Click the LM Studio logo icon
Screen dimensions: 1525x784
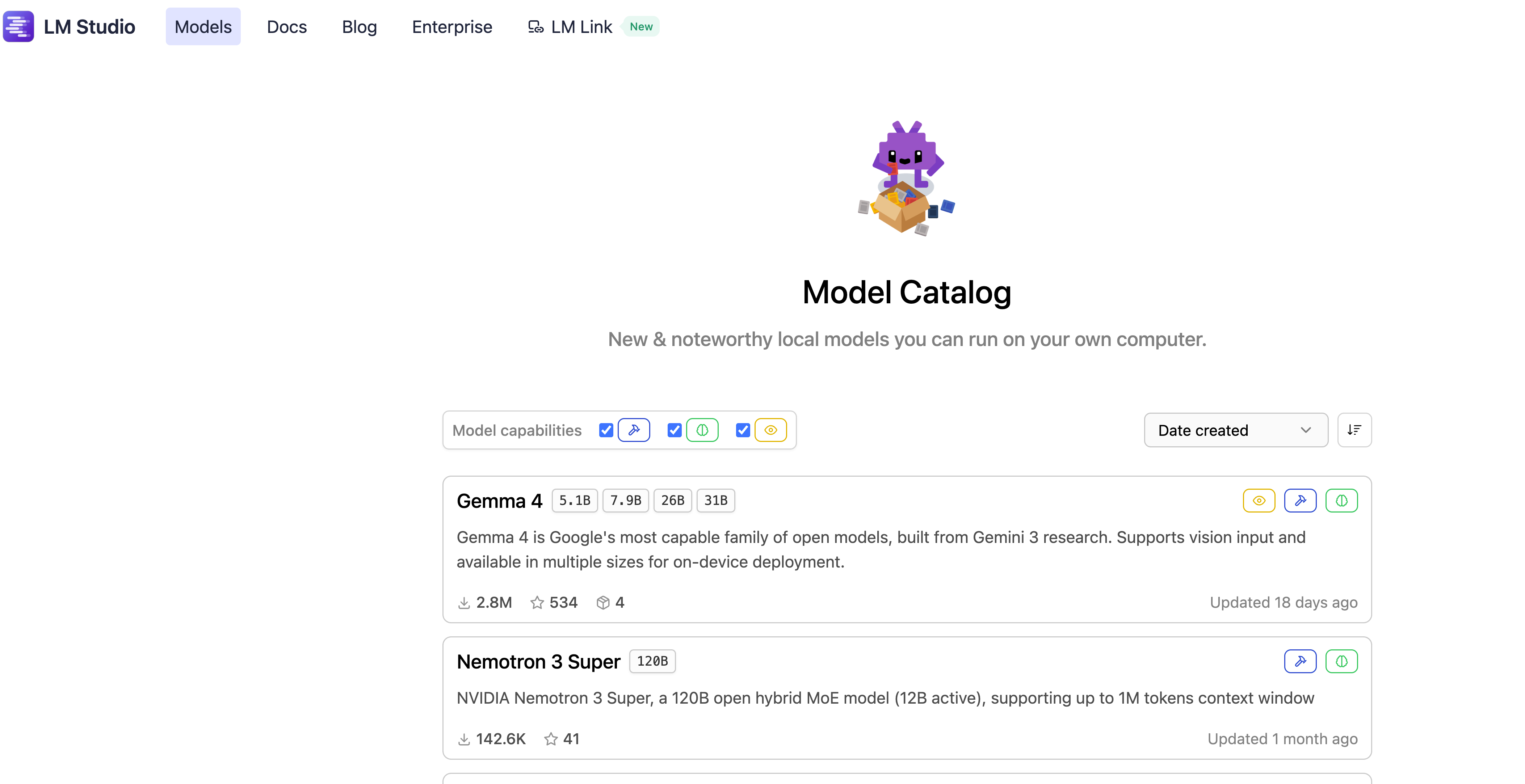point(18,27)
